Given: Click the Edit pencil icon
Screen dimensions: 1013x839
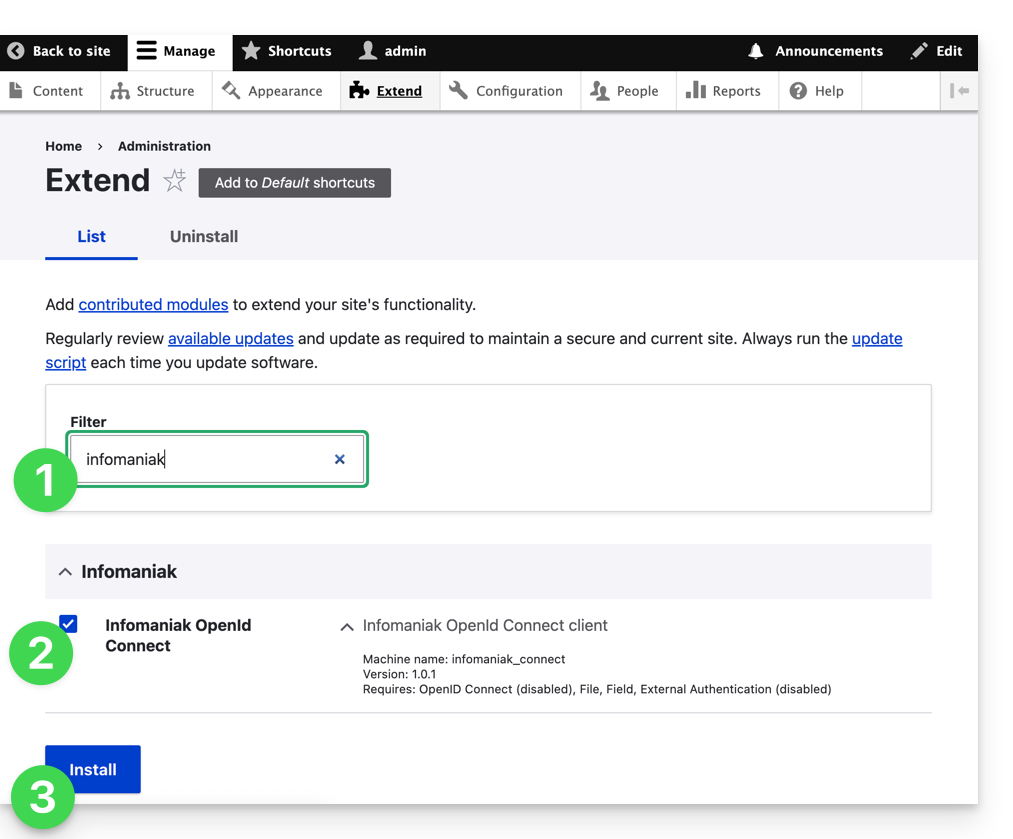Looking at the screenshot, I should tap(919, 51).
